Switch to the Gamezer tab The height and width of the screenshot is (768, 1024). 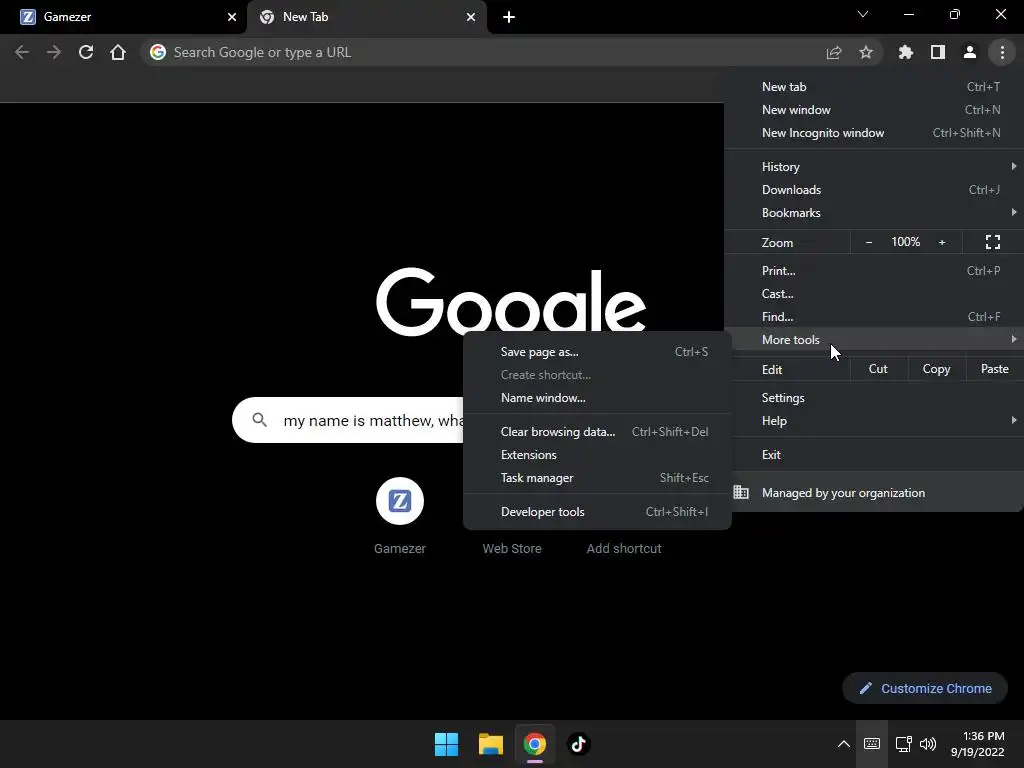click(124, 17)
